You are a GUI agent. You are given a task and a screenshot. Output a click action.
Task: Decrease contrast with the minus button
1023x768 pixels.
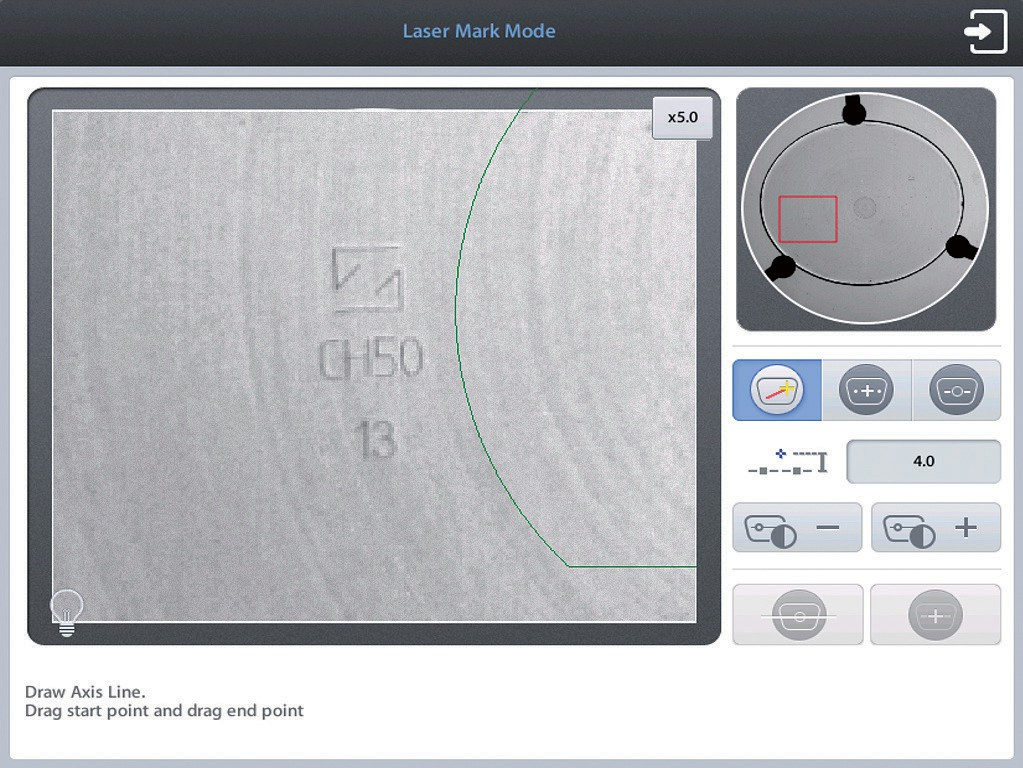(797, 527)
